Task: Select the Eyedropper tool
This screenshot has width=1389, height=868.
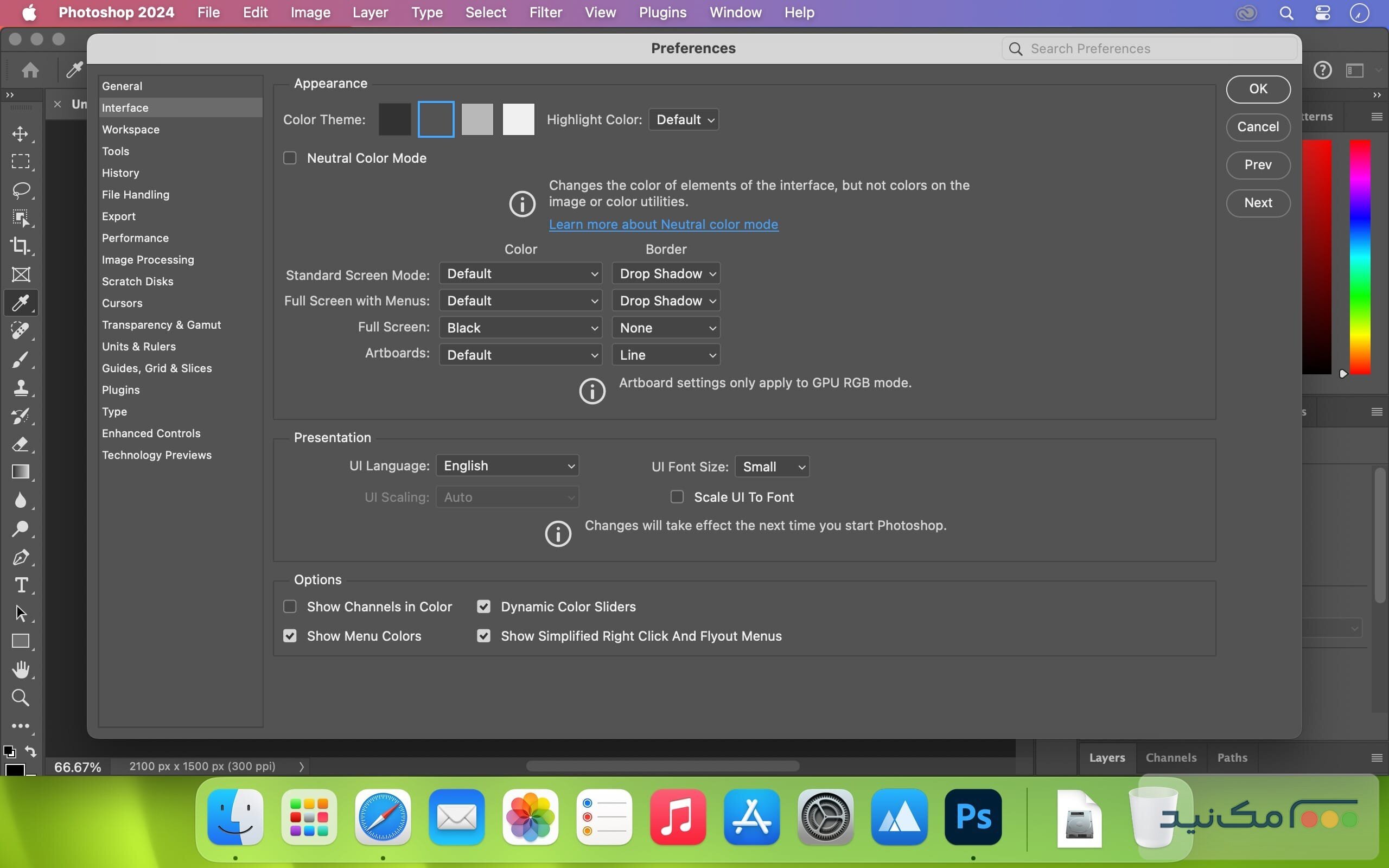Action: coord(21,303)
